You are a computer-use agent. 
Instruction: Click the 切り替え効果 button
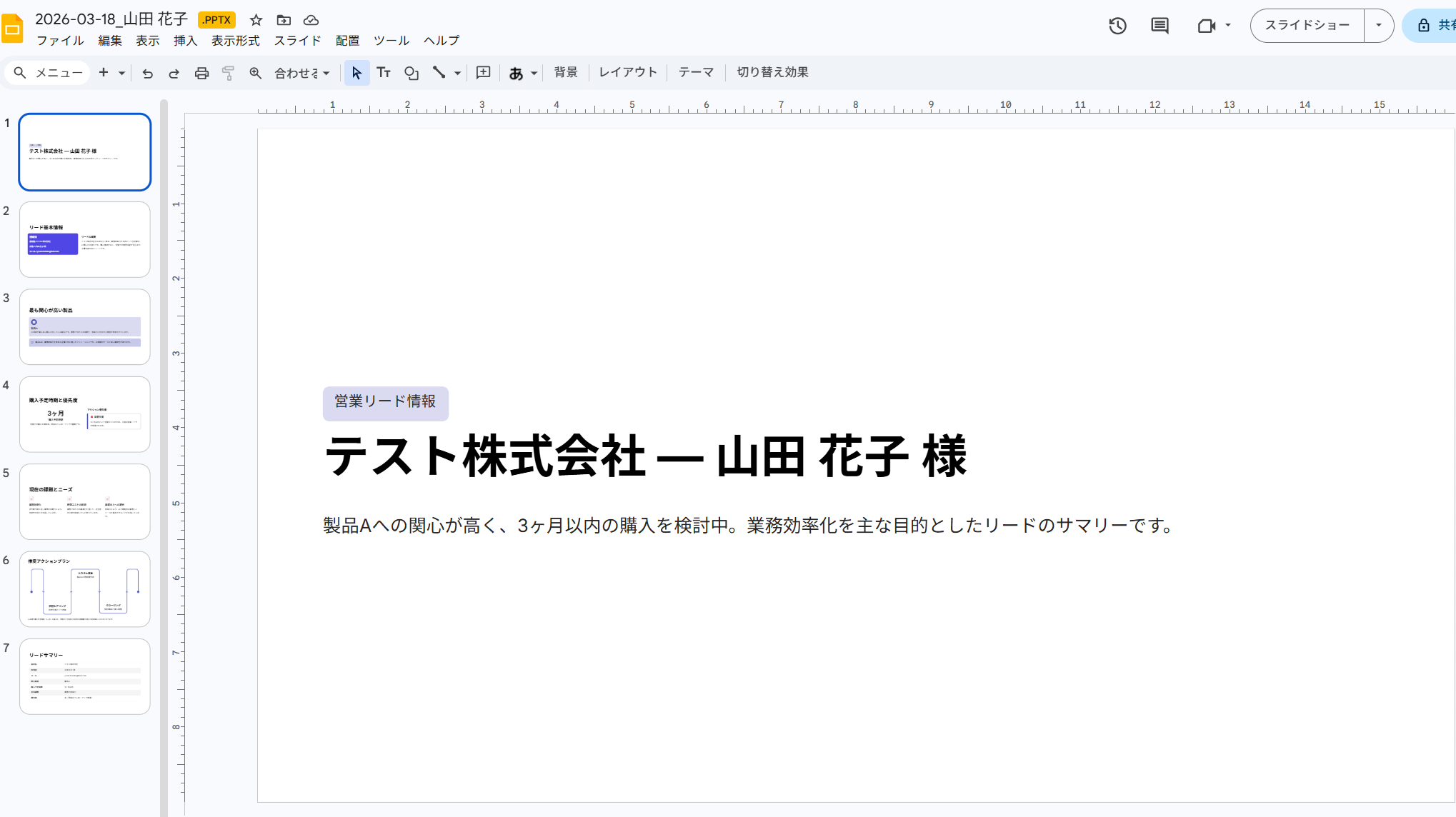tap(772, 72)
